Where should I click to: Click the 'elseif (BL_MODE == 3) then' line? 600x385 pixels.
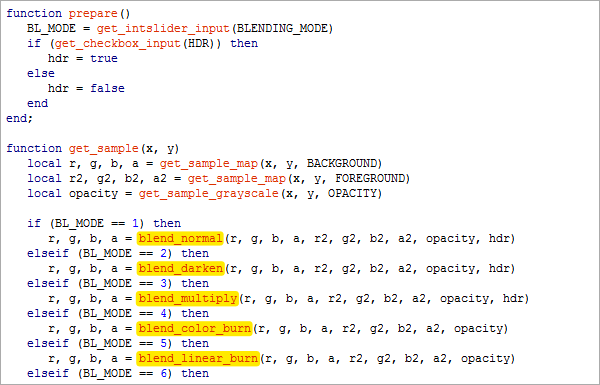118,283
